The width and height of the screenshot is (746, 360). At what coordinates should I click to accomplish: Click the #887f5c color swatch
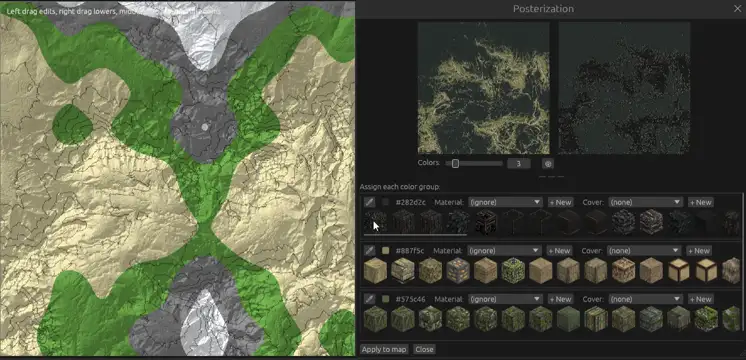pos(385,251)
